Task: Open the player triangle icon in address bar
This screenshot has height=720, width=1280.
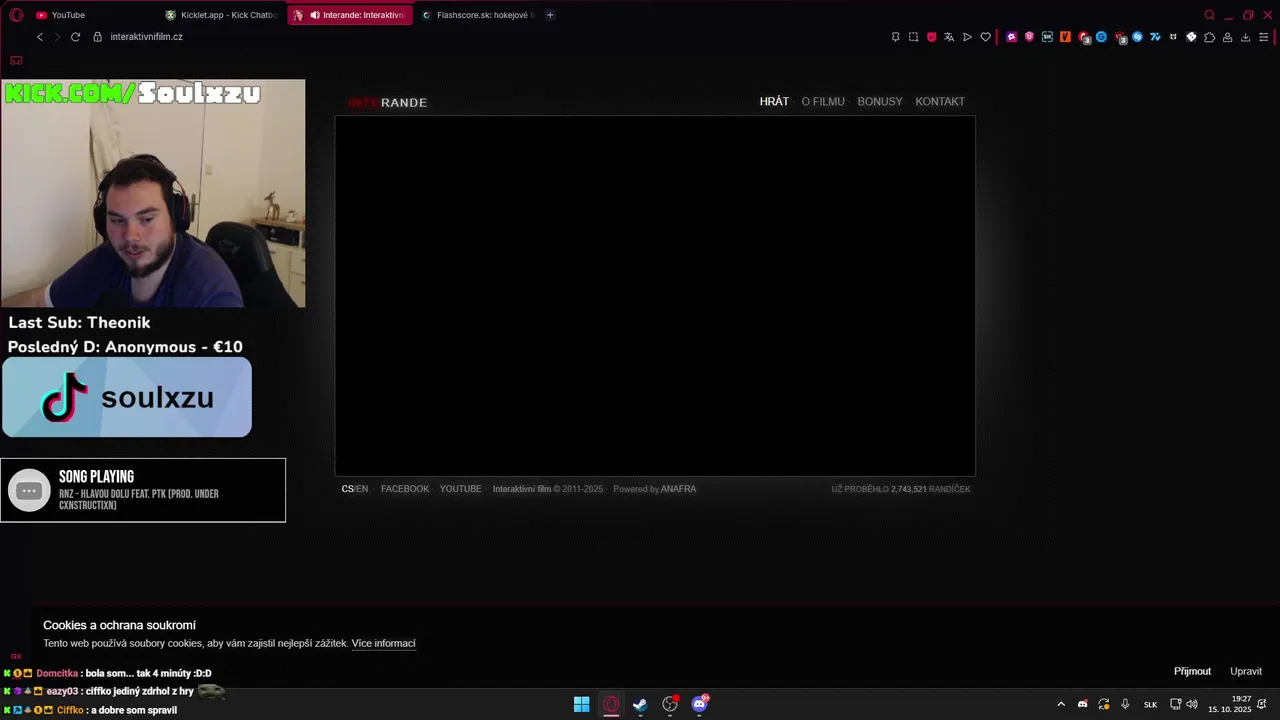Action: (x=967, y=37)
